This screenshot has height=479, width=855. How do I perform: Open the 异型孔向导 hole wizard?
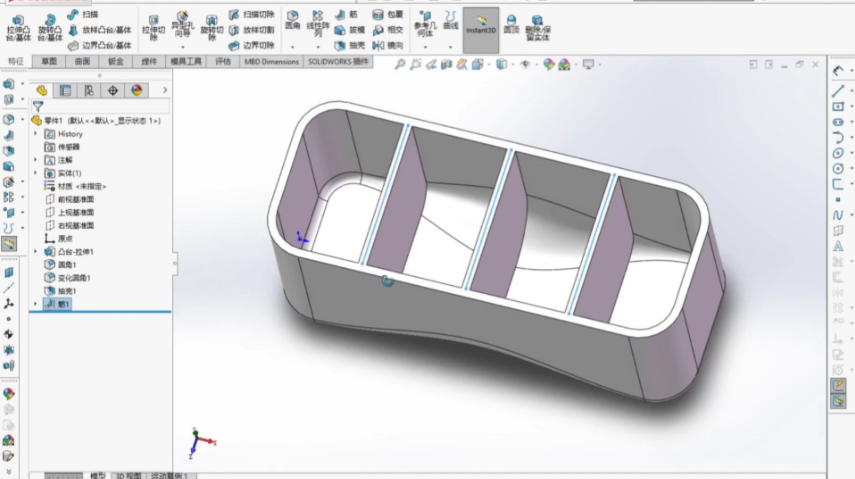182,24
